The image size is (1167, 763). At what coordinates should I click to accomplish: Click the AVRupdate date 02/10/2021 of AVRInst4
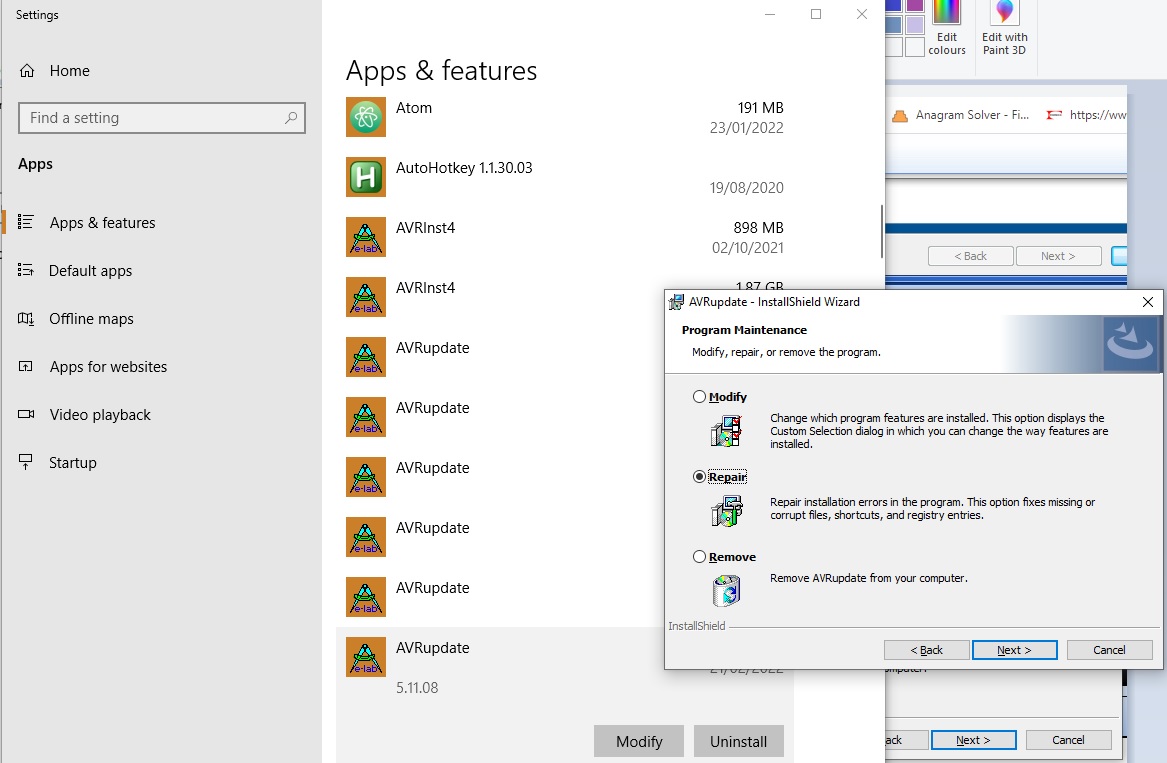click(747, 248)
